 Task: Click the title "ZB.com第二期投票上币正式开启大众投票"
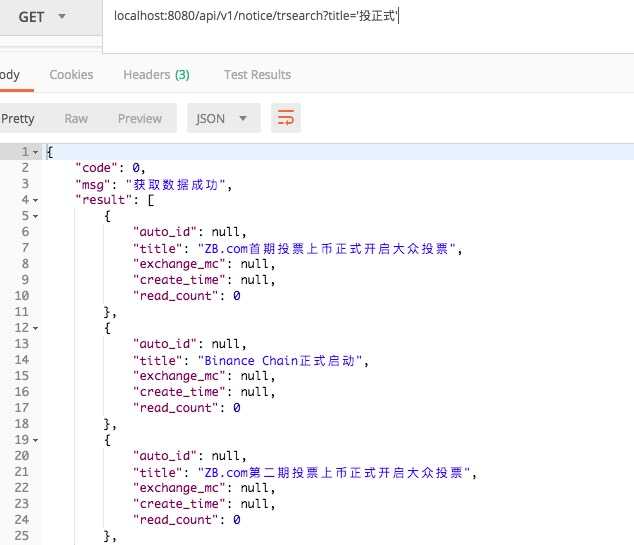click(x=334, y=473)
